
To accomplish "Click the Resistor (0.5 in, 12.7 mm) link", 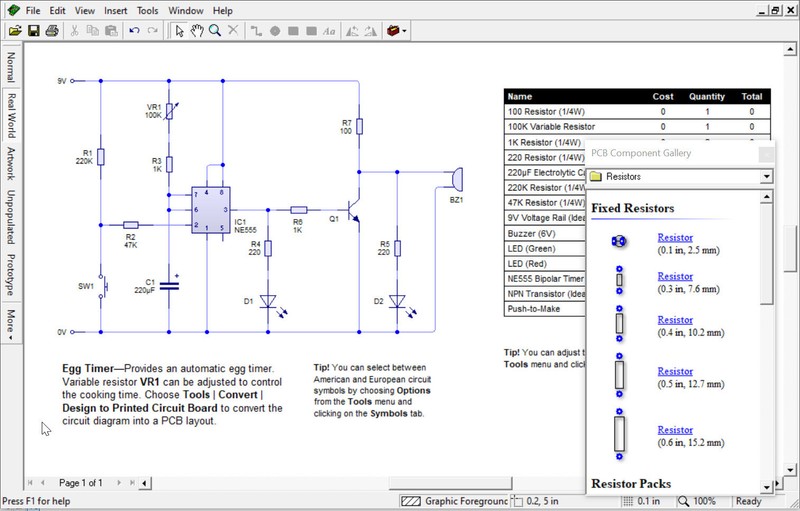I will click(675, 372).
